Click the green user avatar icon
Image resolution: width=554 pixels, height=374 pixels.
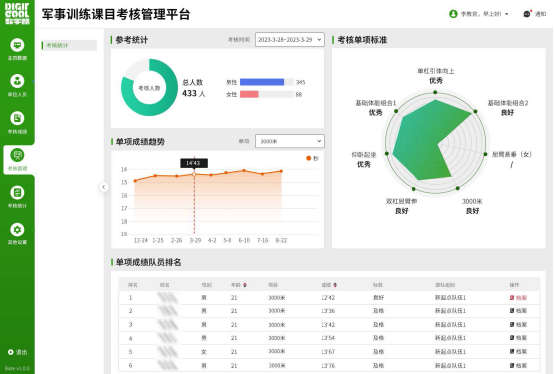pyautogui.click(x=453, y=14)
